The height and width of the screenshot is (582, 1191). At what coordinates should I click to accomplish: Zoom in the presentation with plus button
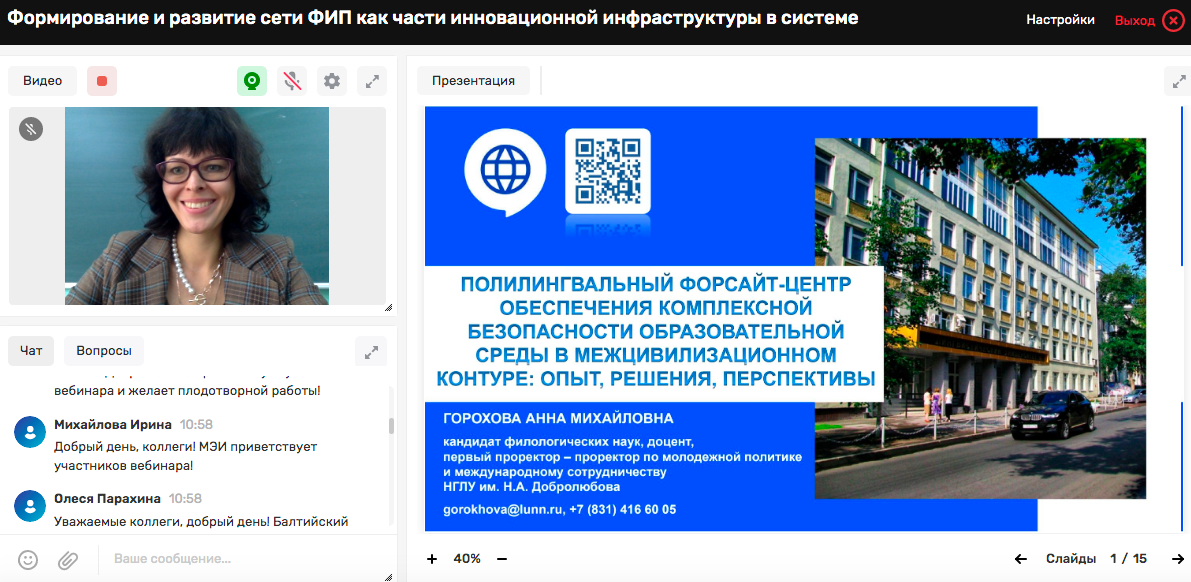coord(432,559)
